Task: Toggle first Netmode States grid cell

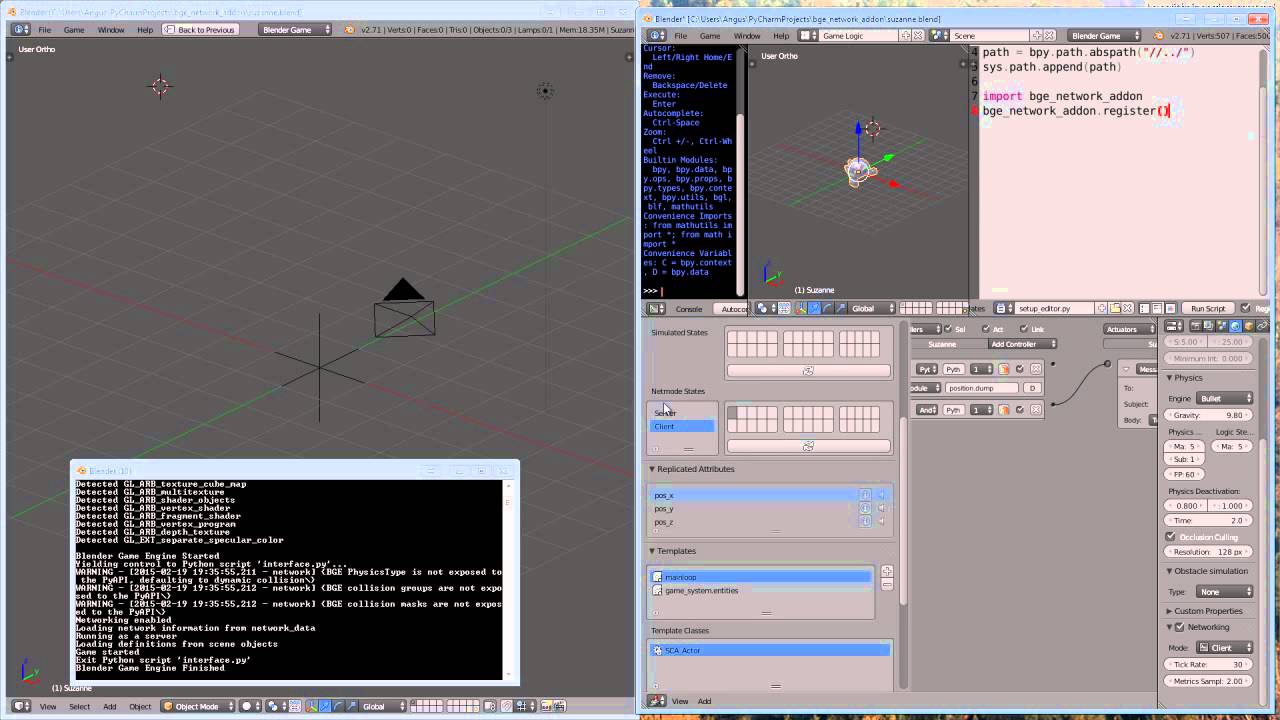Action: point(732,412)
